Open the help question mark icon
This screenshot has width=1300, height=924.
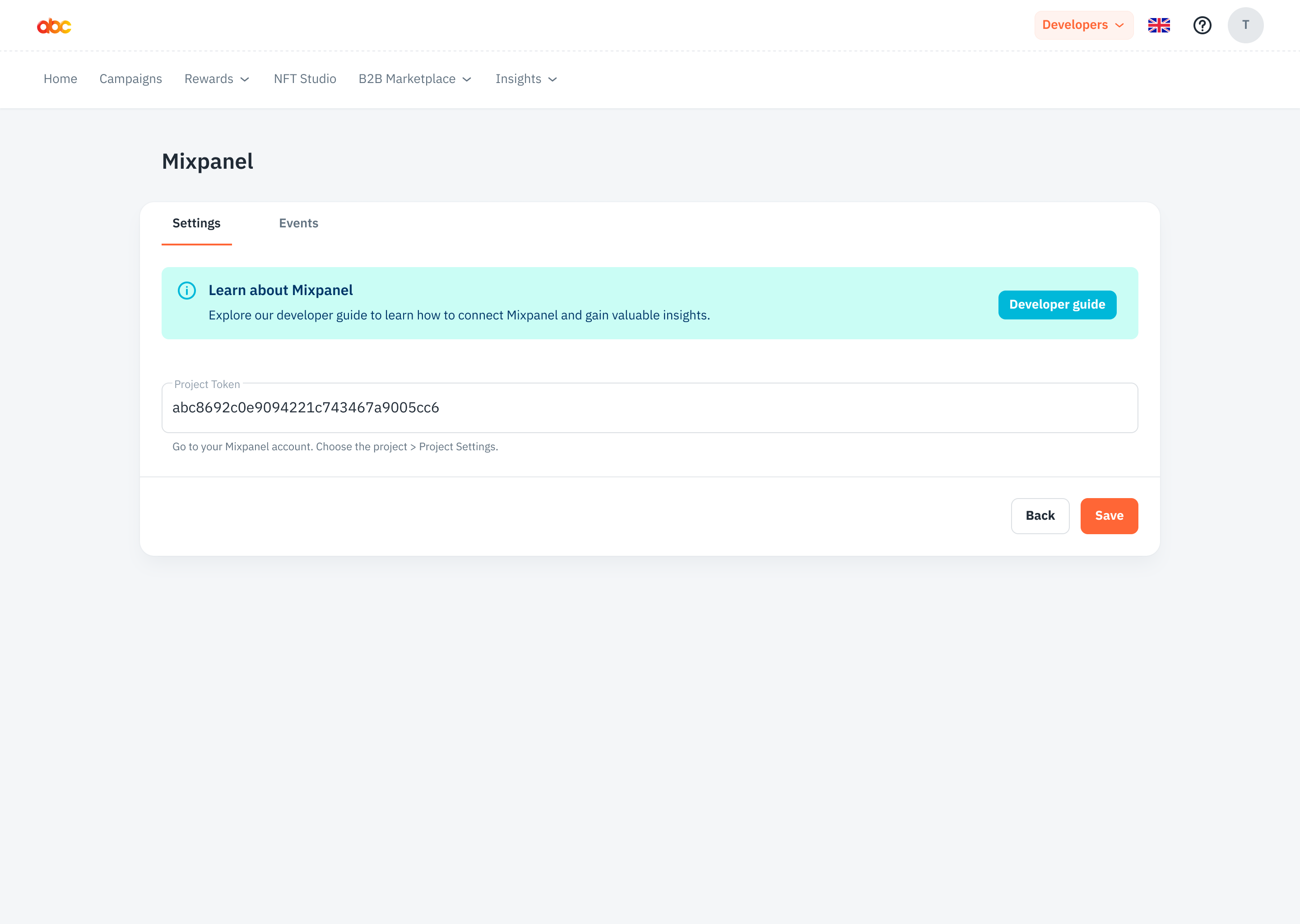(1202, 25)
